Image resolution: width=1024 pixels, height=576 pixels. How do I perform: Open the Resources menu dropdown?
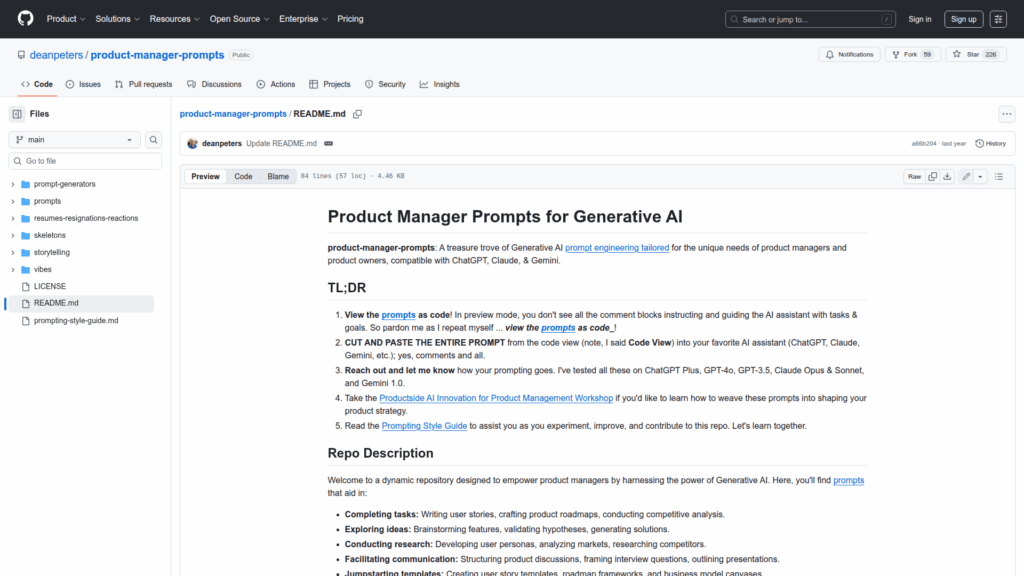click(174, 19)
